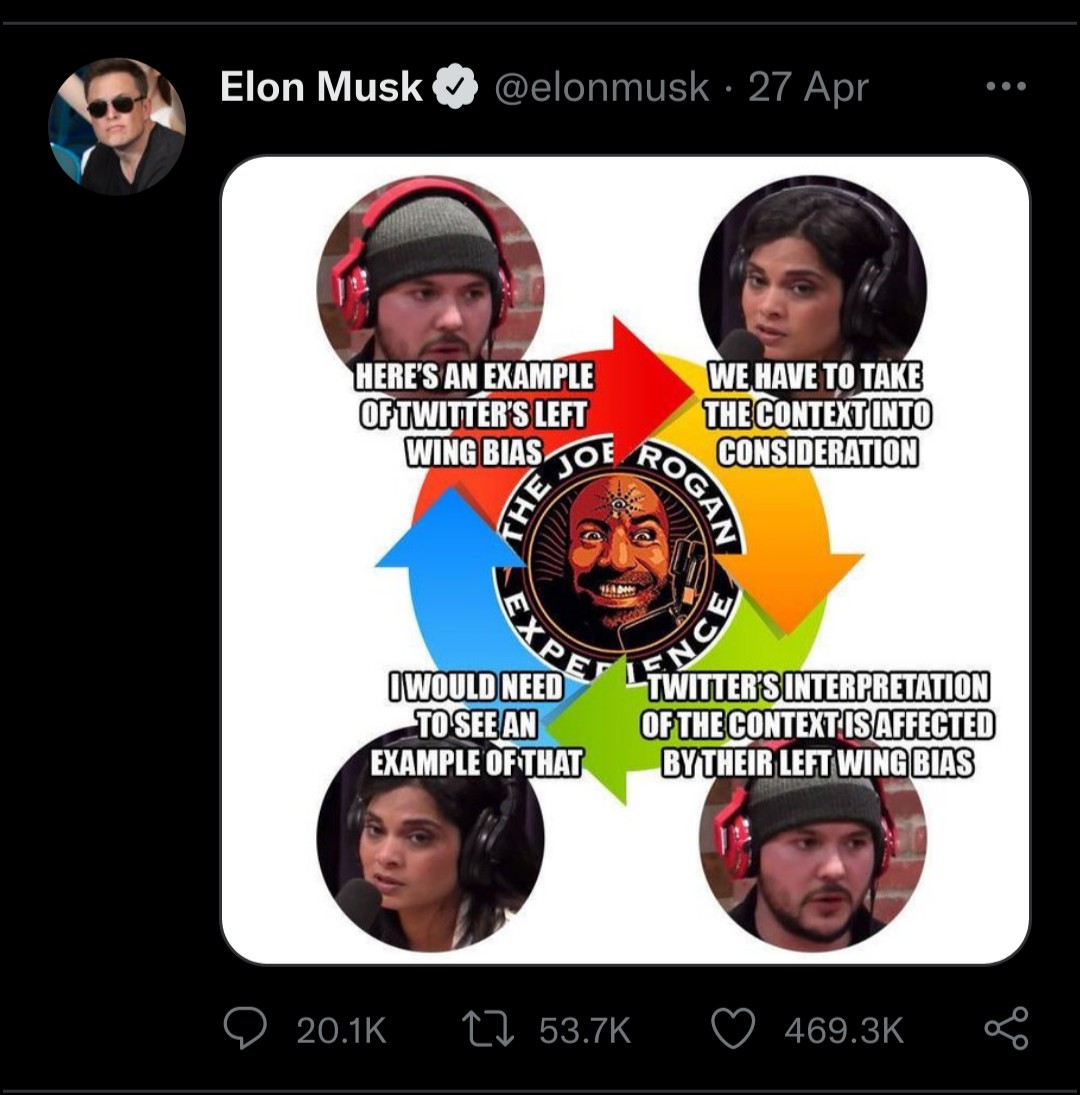
Task: Click the "Here's an example" meme caption
Action: tap(473, 414)
